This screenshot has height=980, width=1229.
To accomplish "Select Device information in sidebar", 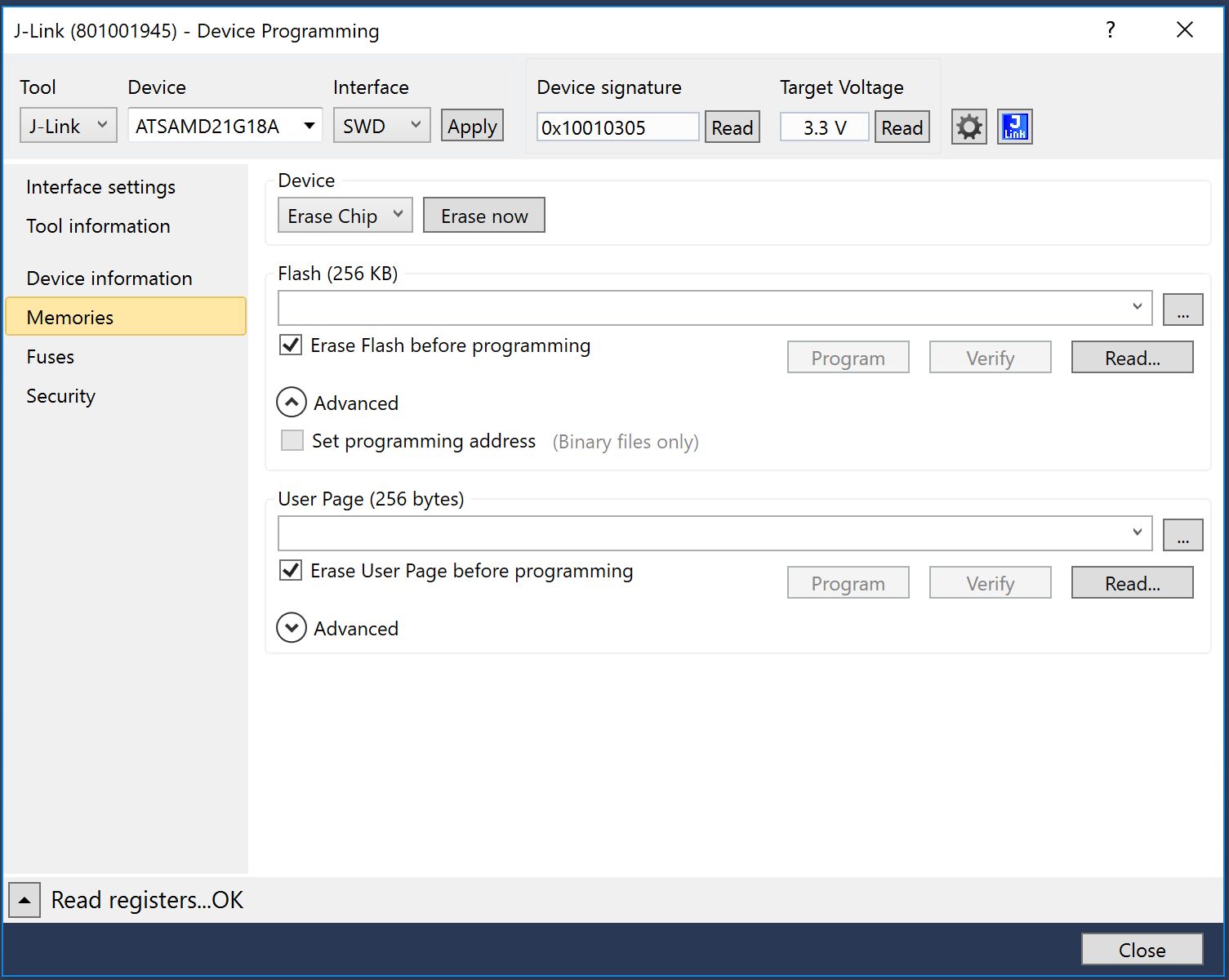I will coord(126,278).
